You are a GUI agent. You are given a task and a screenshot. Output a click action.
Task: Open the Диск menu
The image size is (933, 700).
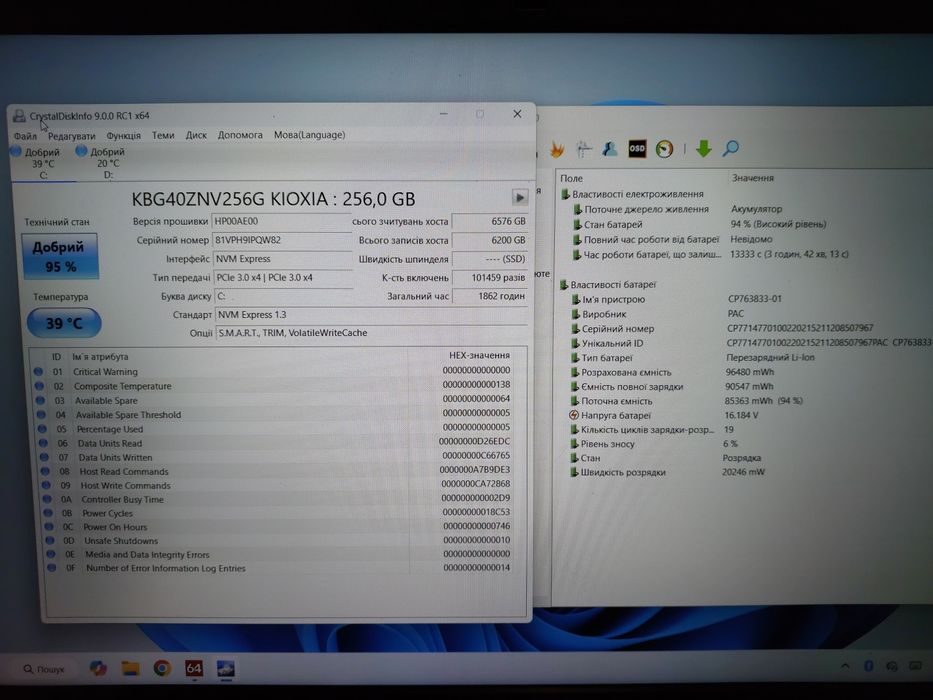(196, 135)
